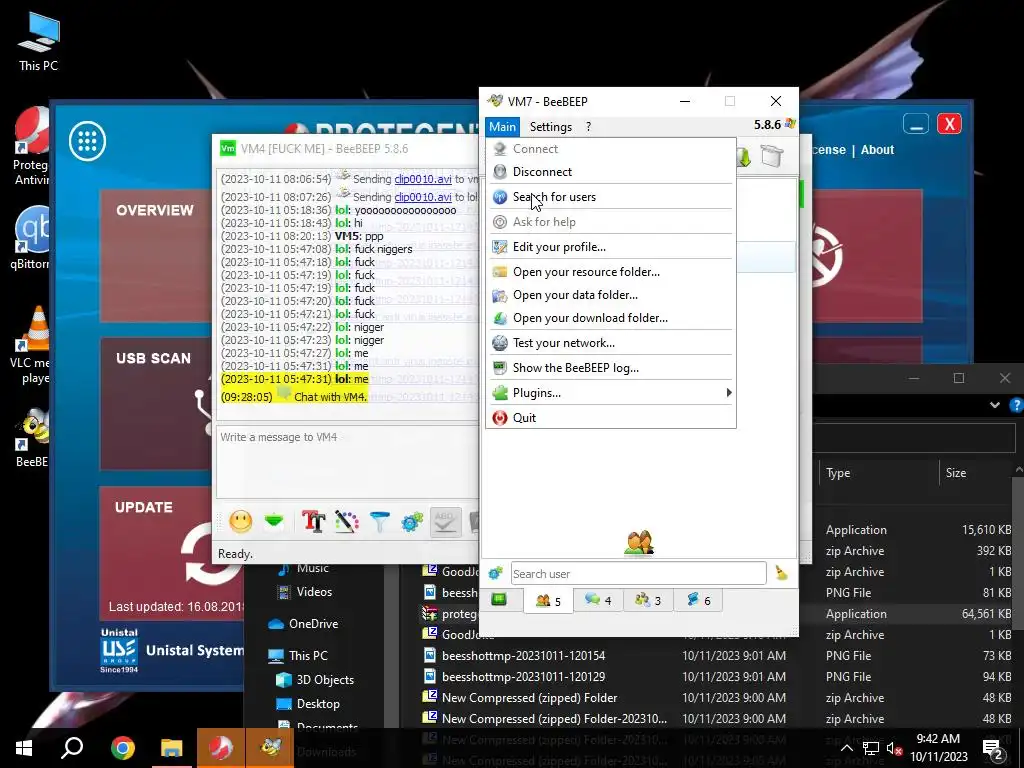Viewport: 1024px width, 768px height.
Task: Click the green send file arrow icon
Action: (274, 521)
